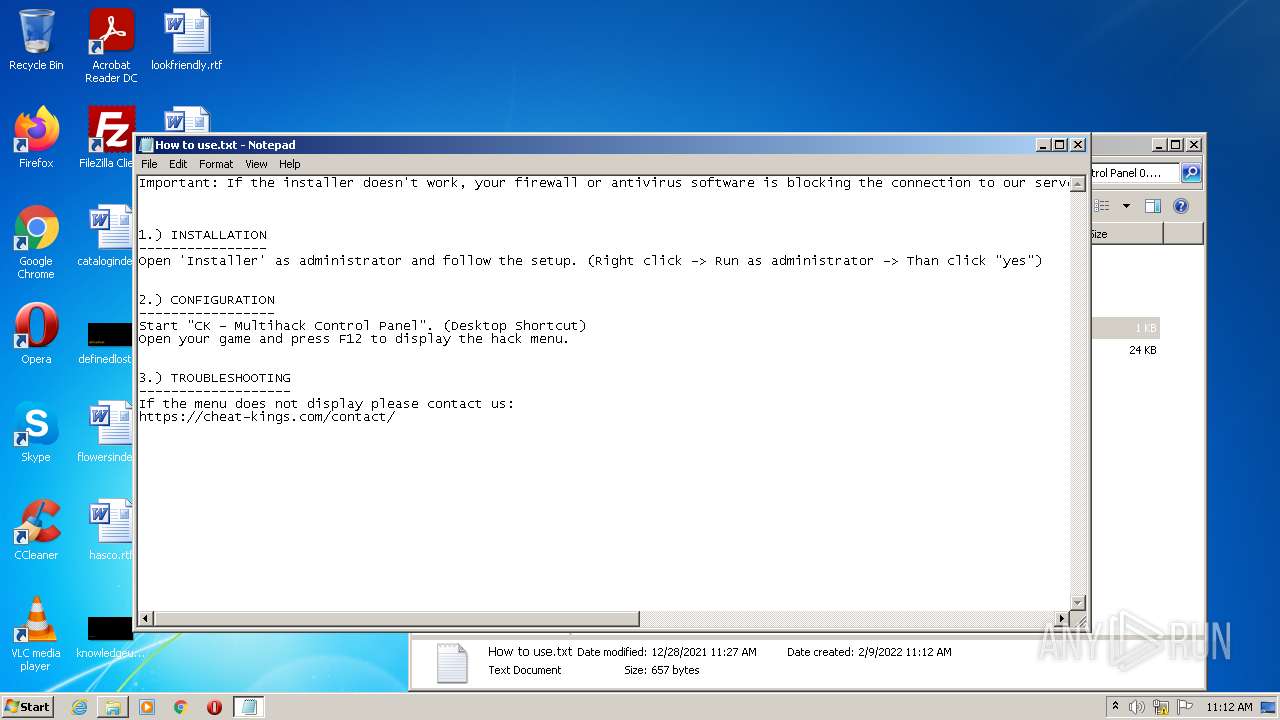This screenshot has width=1280, height=720.
Task: Click 'Size: 657 bytes' in details pane
Action: click(x=662, y=670)
